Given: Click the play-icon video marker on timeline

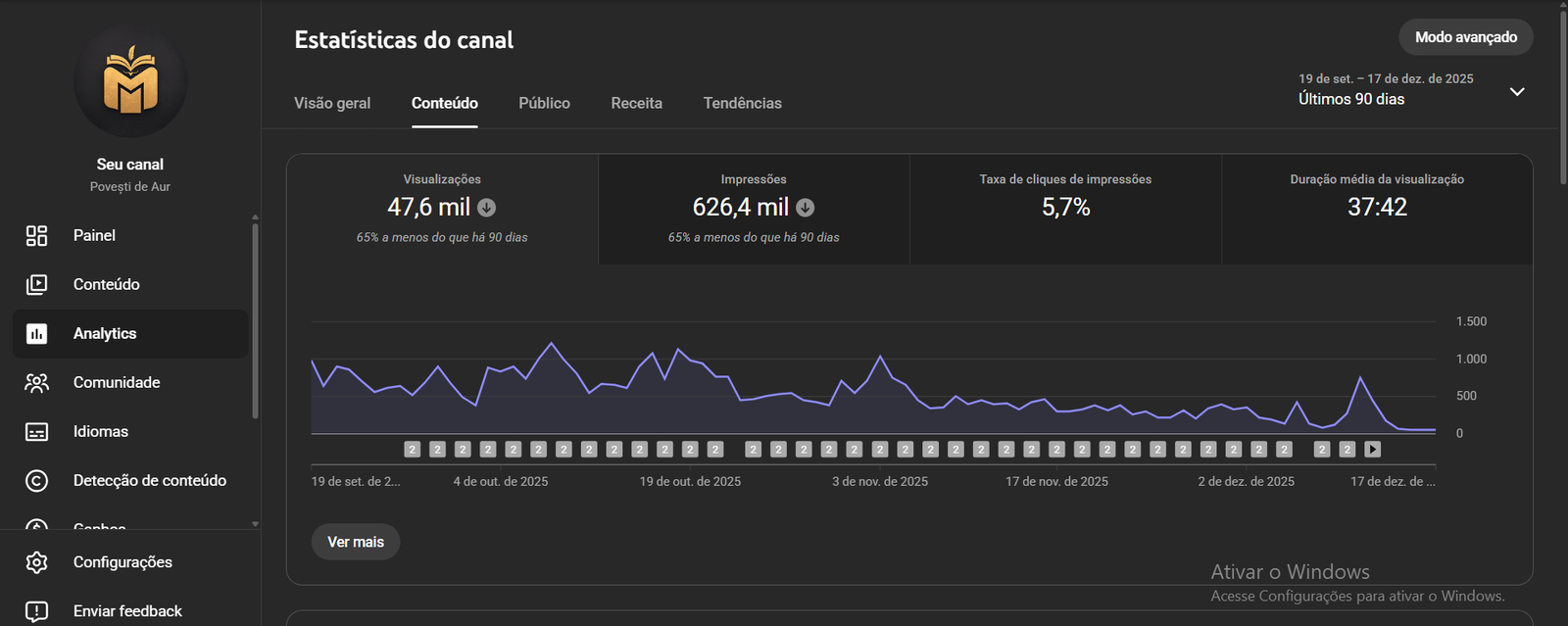Looking at the screenshot, I should tap(1372, 450).
